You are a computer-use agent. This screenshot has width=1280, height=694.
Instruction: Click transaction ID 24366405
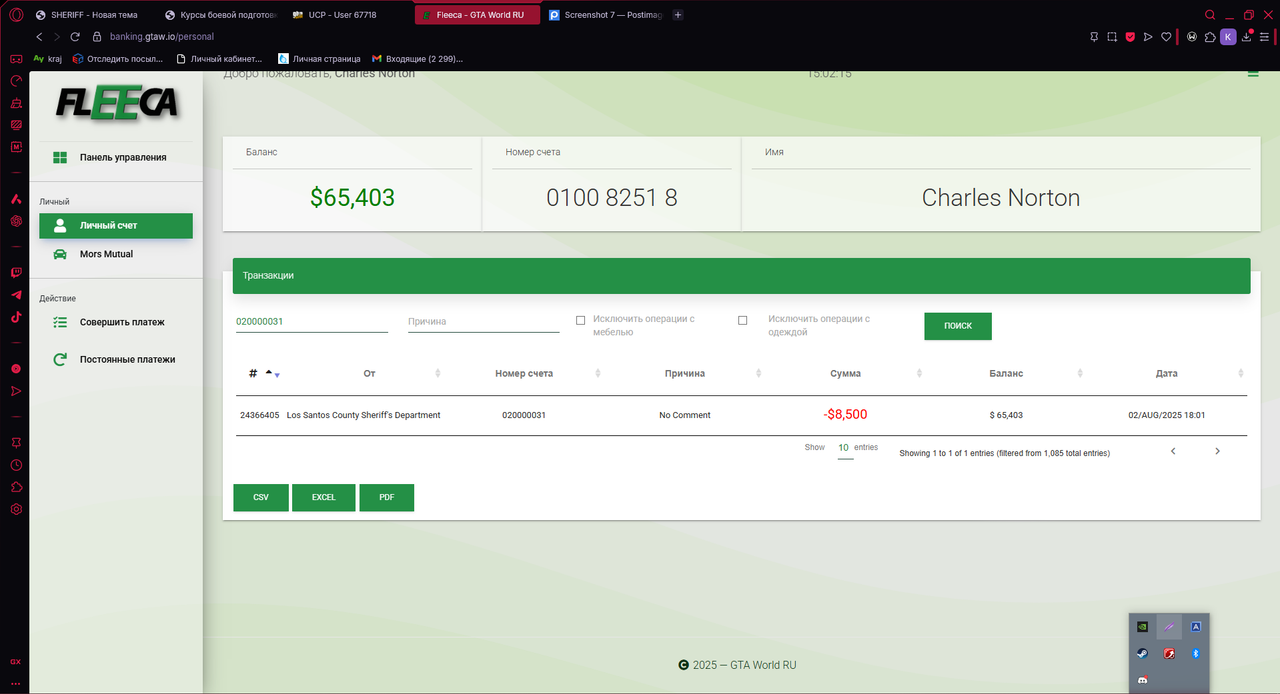tap(260, 415)
